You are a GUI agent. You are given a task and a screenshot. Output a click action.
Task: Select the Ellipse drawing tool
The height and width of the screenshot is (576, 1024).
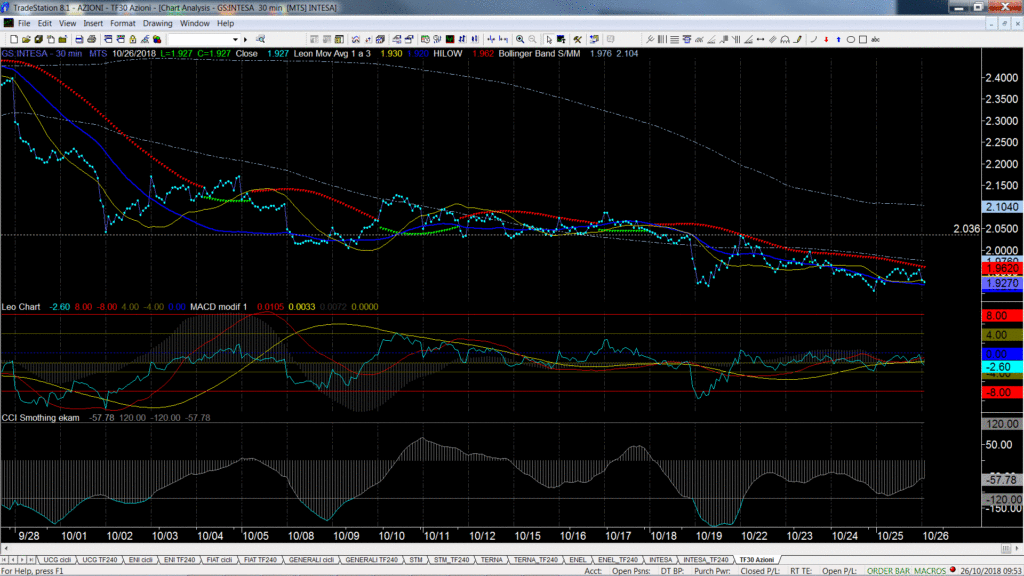tap(851, 40)
